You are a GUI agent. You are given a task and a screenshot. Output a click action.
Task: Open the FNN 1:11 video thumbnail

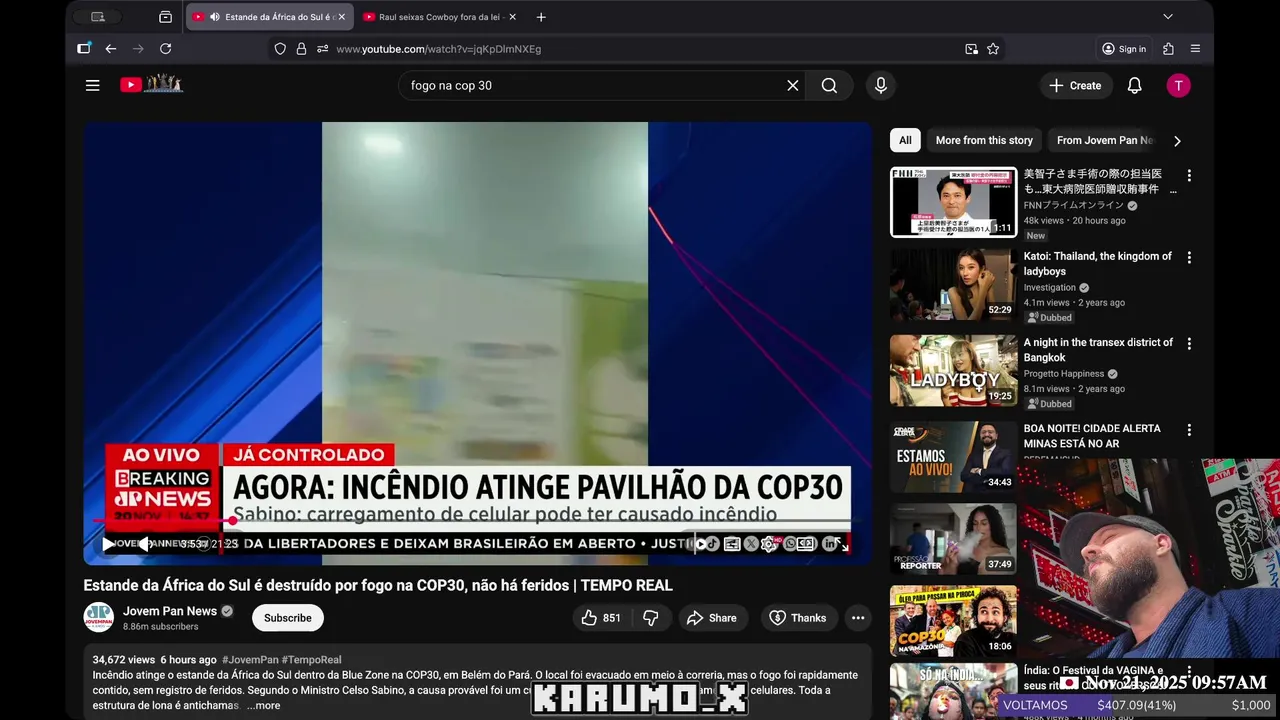pyautogui.click(x=954, y=202)
